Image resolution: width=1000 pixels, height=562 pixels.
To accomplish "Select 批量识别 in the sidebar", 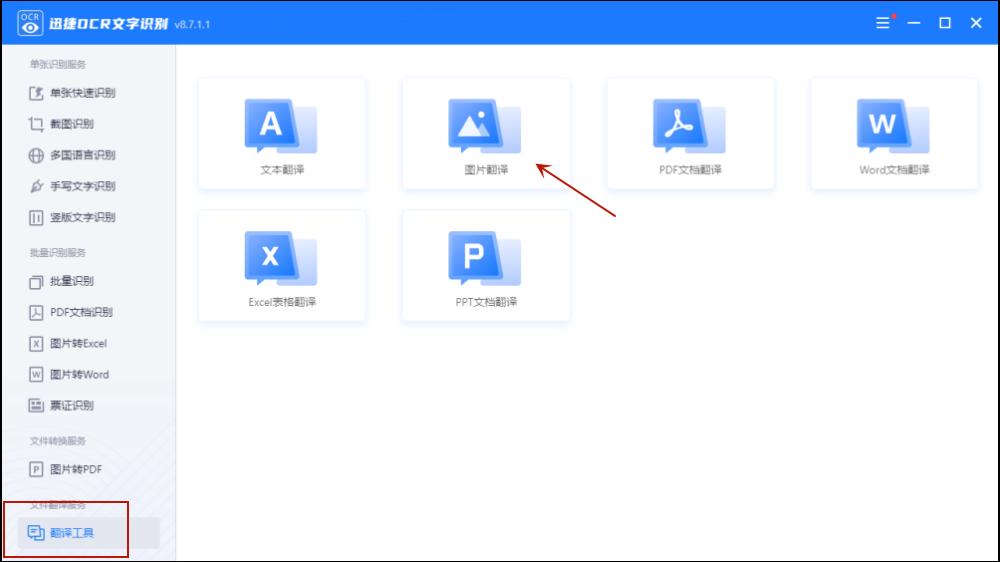I will point(61,281).
